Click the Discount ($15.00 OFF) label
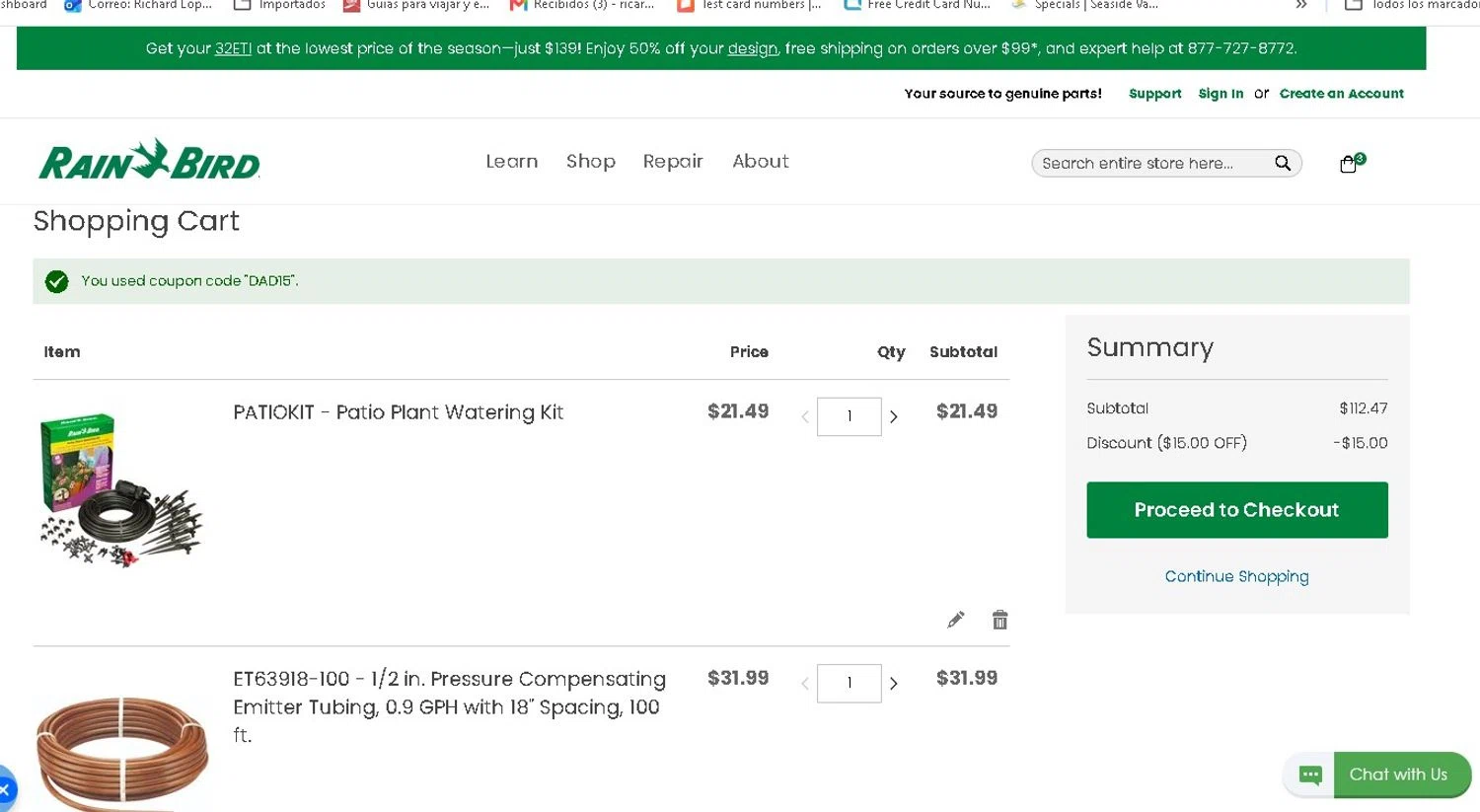The image size is (1480, 812). tap(1166, 443)
